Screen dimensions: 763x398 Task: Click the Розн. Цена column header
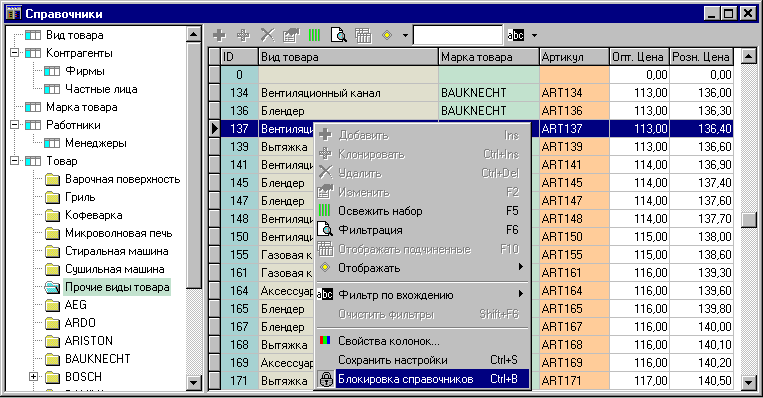(701, 57)
